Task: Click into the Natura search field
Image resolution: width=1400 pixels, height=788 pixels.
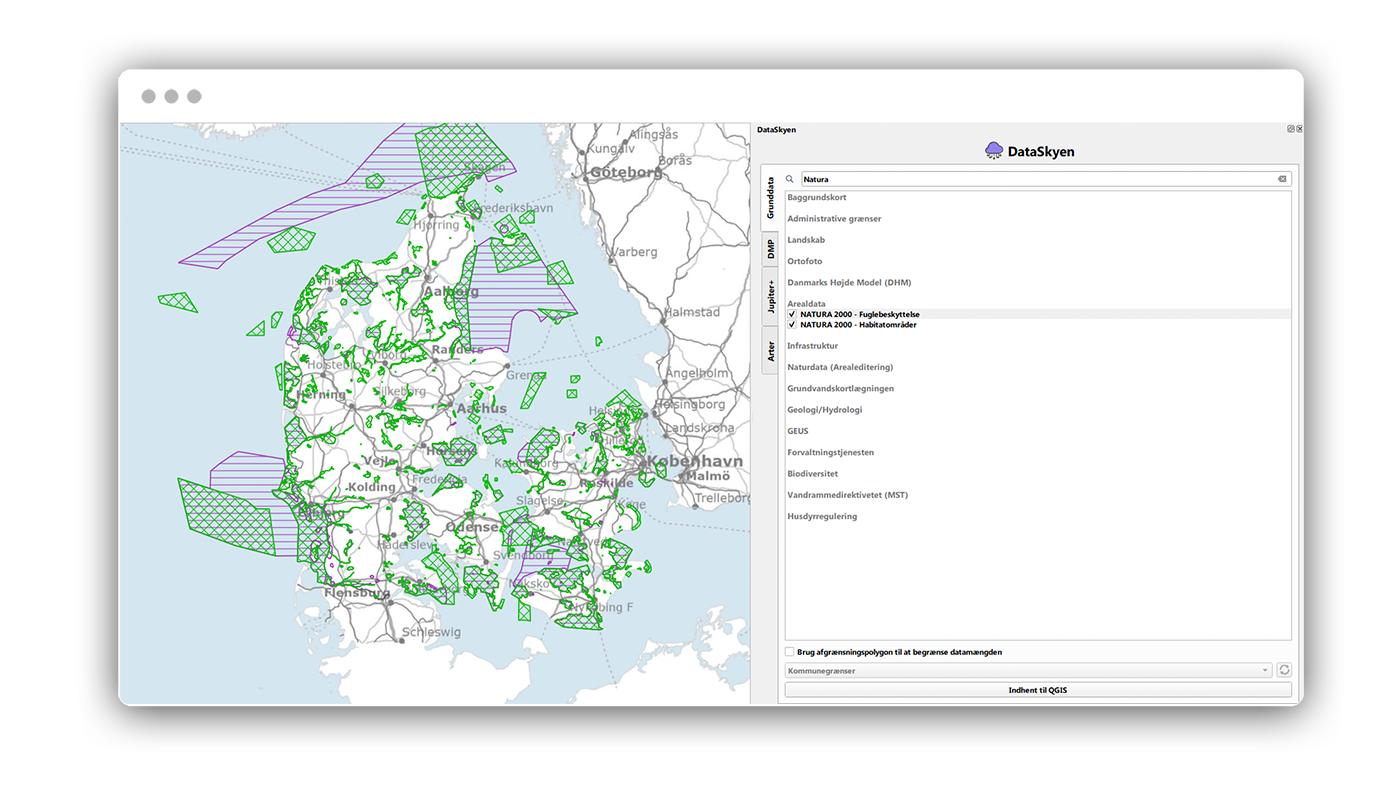Action: (1030, 179)
